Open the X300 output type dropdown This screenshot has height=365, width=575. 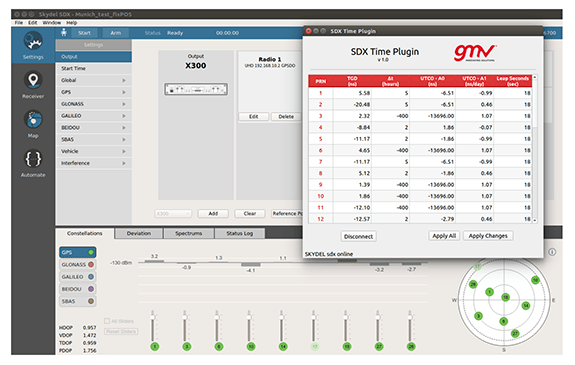pyautogui.click(x=173, y=213)
